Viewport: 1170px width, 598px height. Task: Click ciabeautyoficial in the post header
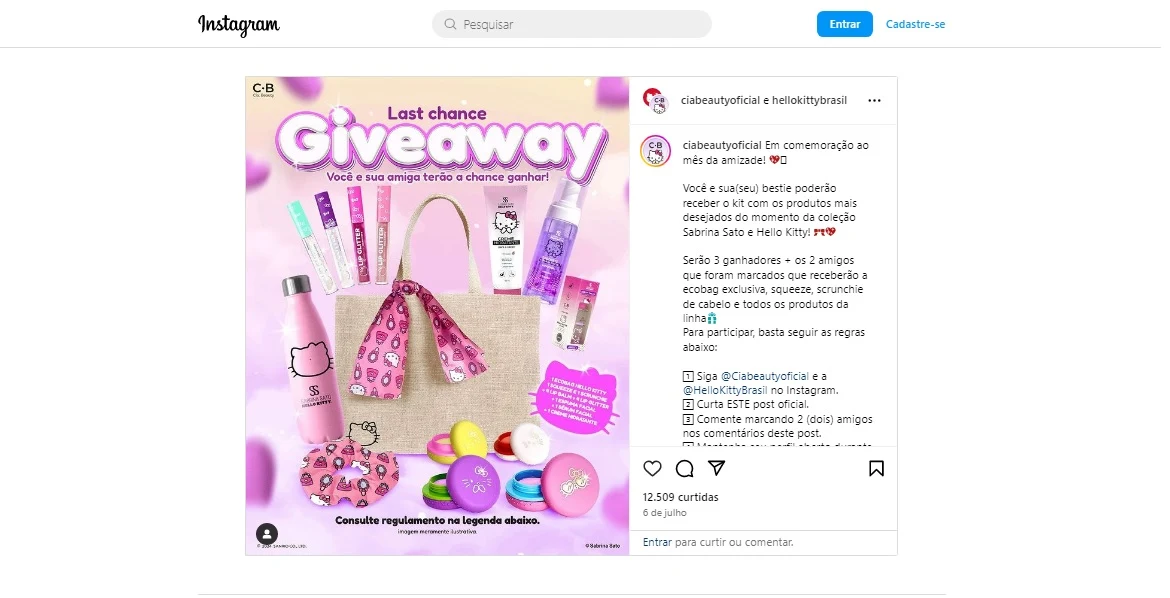720,100
